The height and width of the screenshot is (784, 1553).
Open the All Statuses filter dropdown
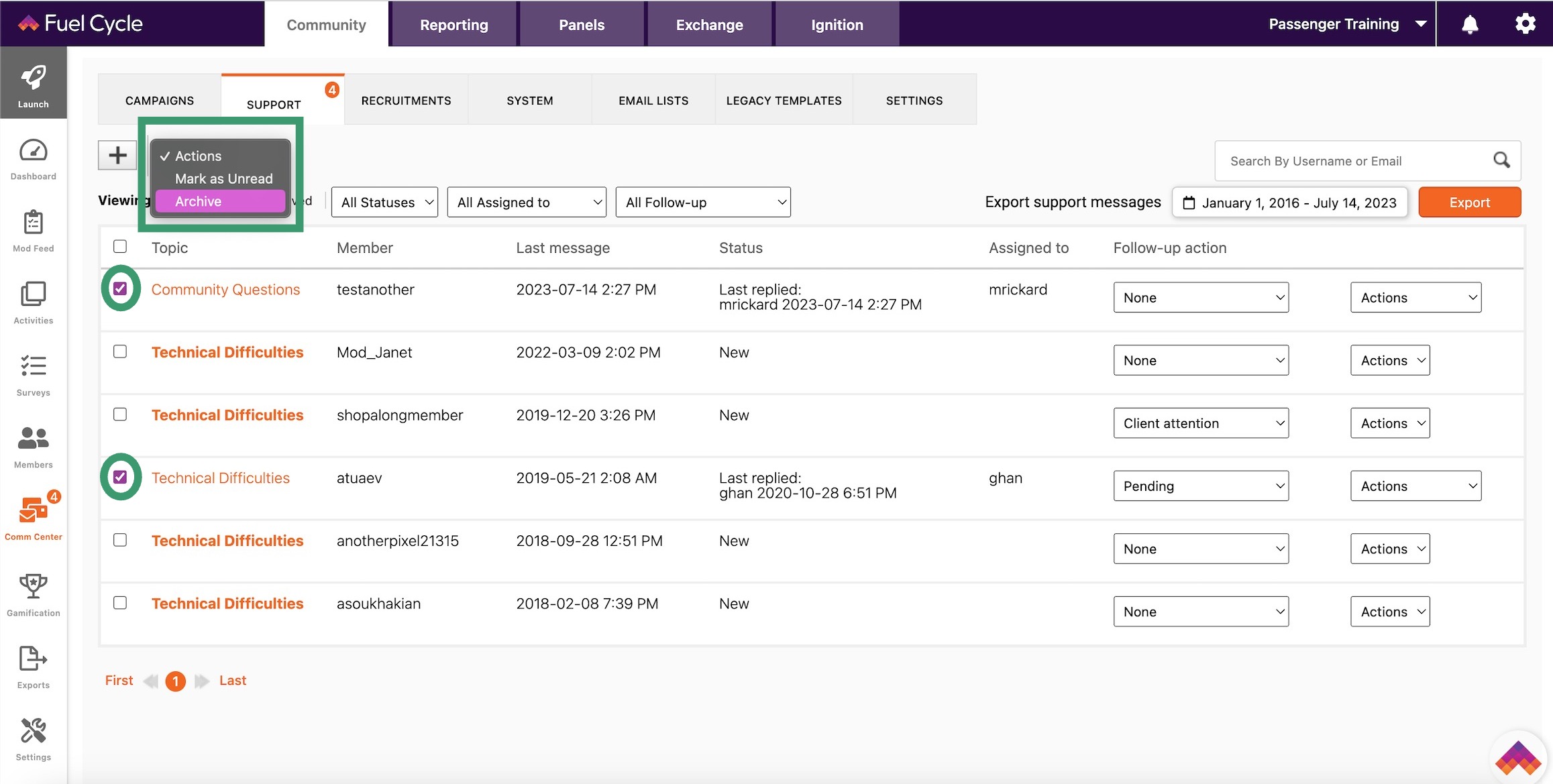pos(384,202)
